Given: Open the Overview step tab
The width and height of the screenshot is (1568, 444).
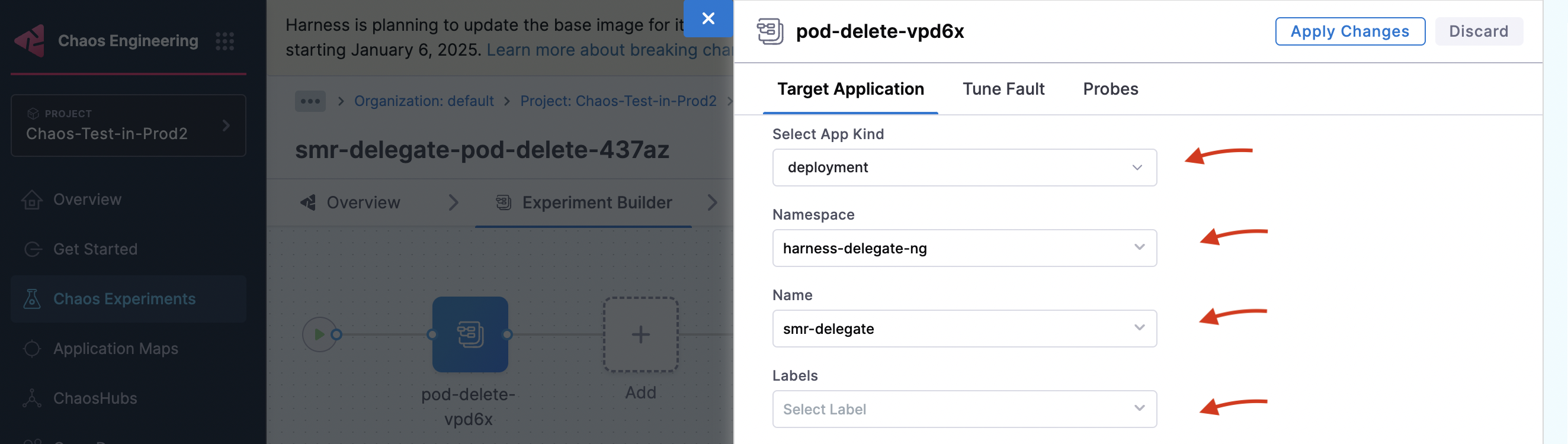Looking at the screenshot, I should pyautogui.click(x=350, y=202).
